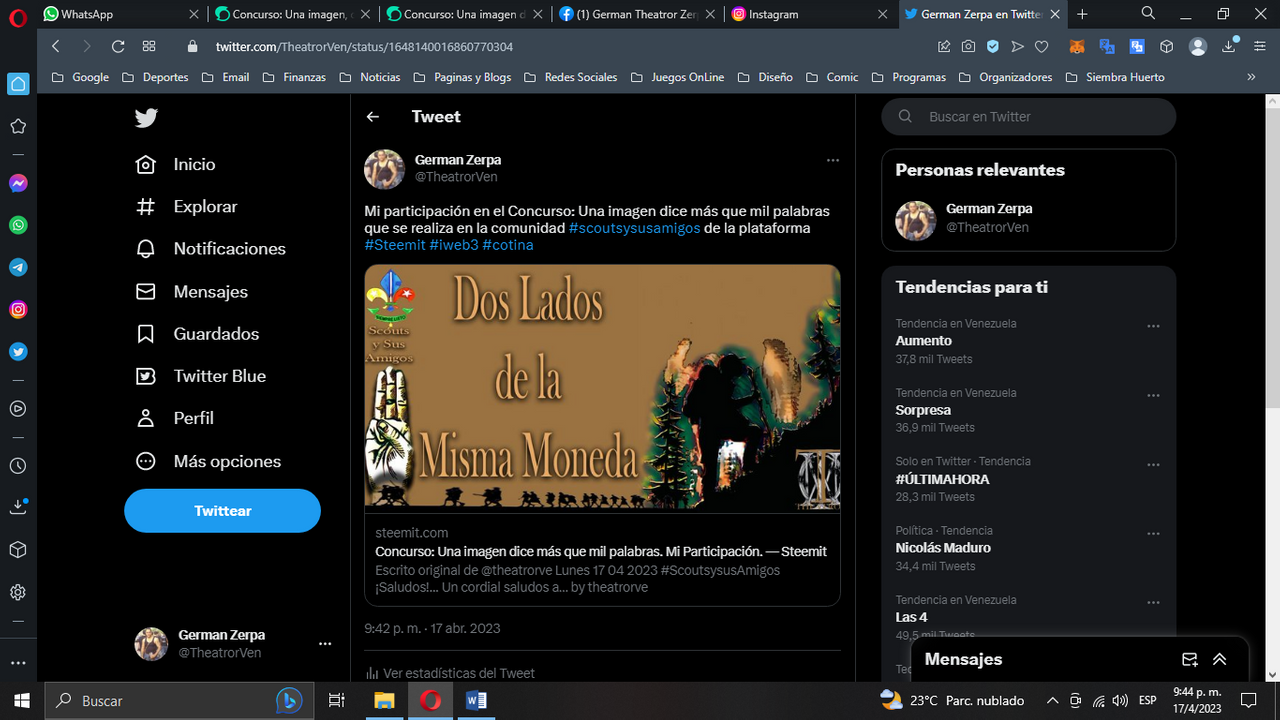This screenshot has width=1280, height=720.
Task: Go back with the Tweet arrow
Action: pos(373,117)
